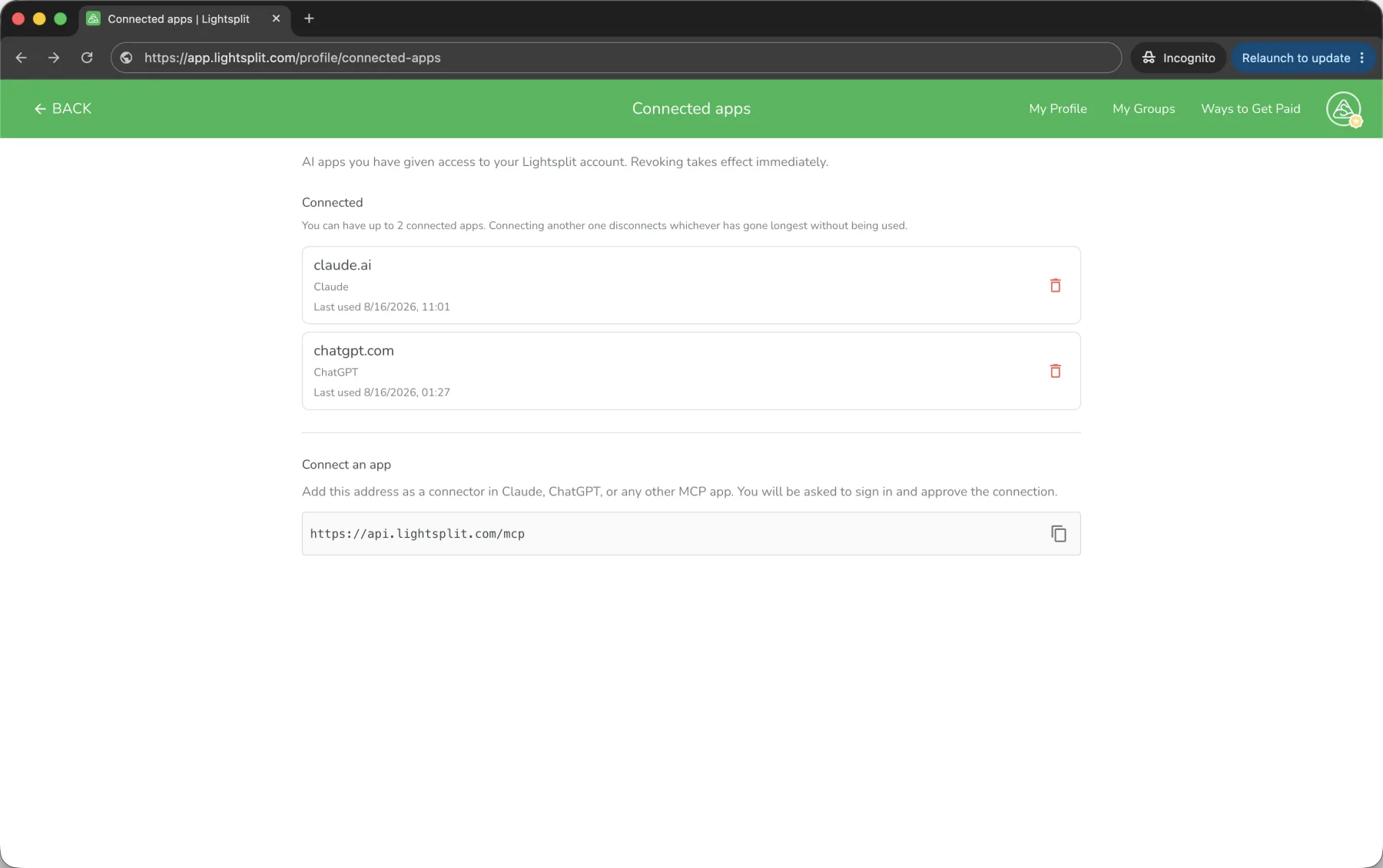Click the chatgpt.com app name
This screenshot has height=868, width=1383.
click(353, 351)
